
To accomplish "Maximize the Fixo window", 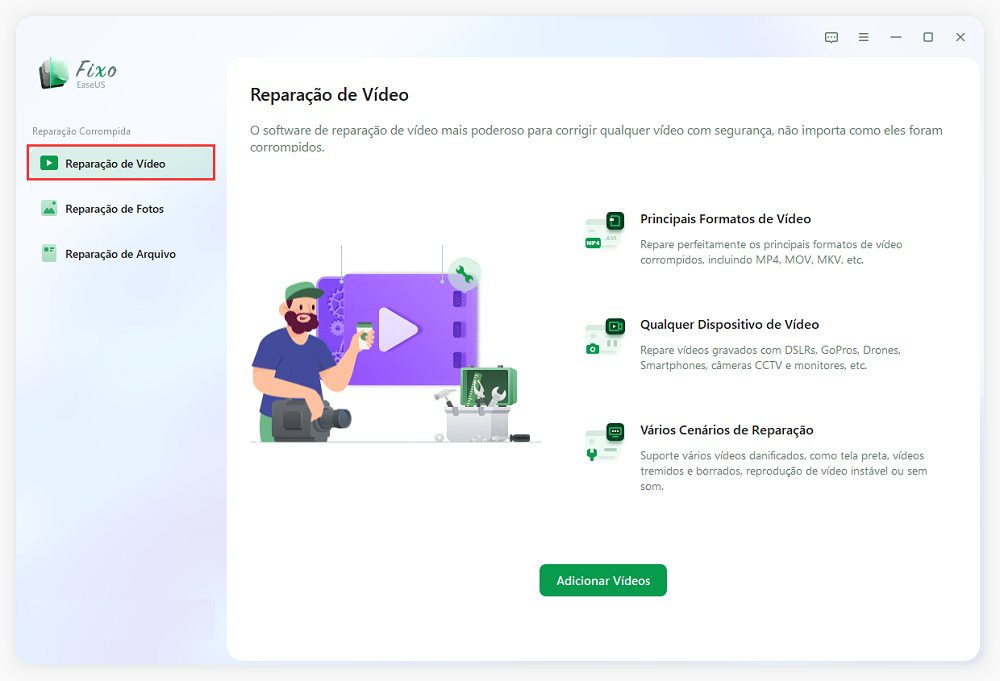I will (x=928, y=38).
